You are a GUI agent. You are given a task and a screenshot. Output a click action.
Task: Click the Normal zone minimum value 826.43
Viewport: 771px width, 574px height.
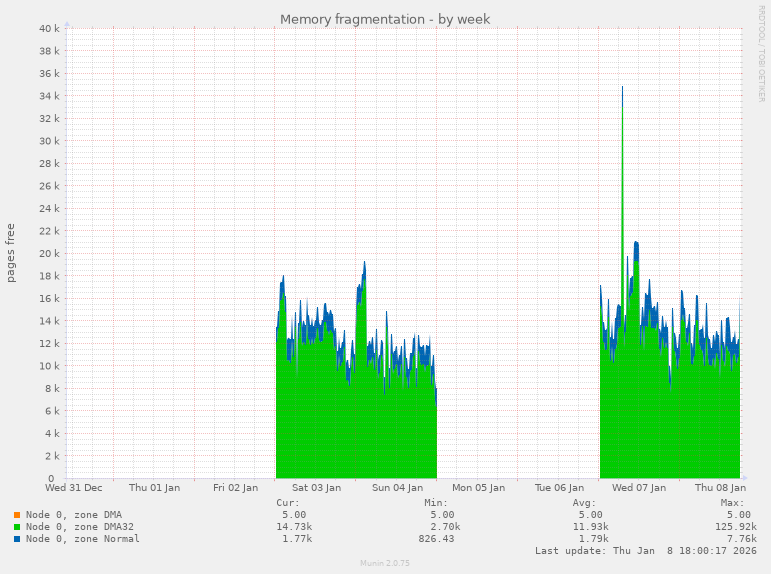pyautogui.click(x=436, y=539)
